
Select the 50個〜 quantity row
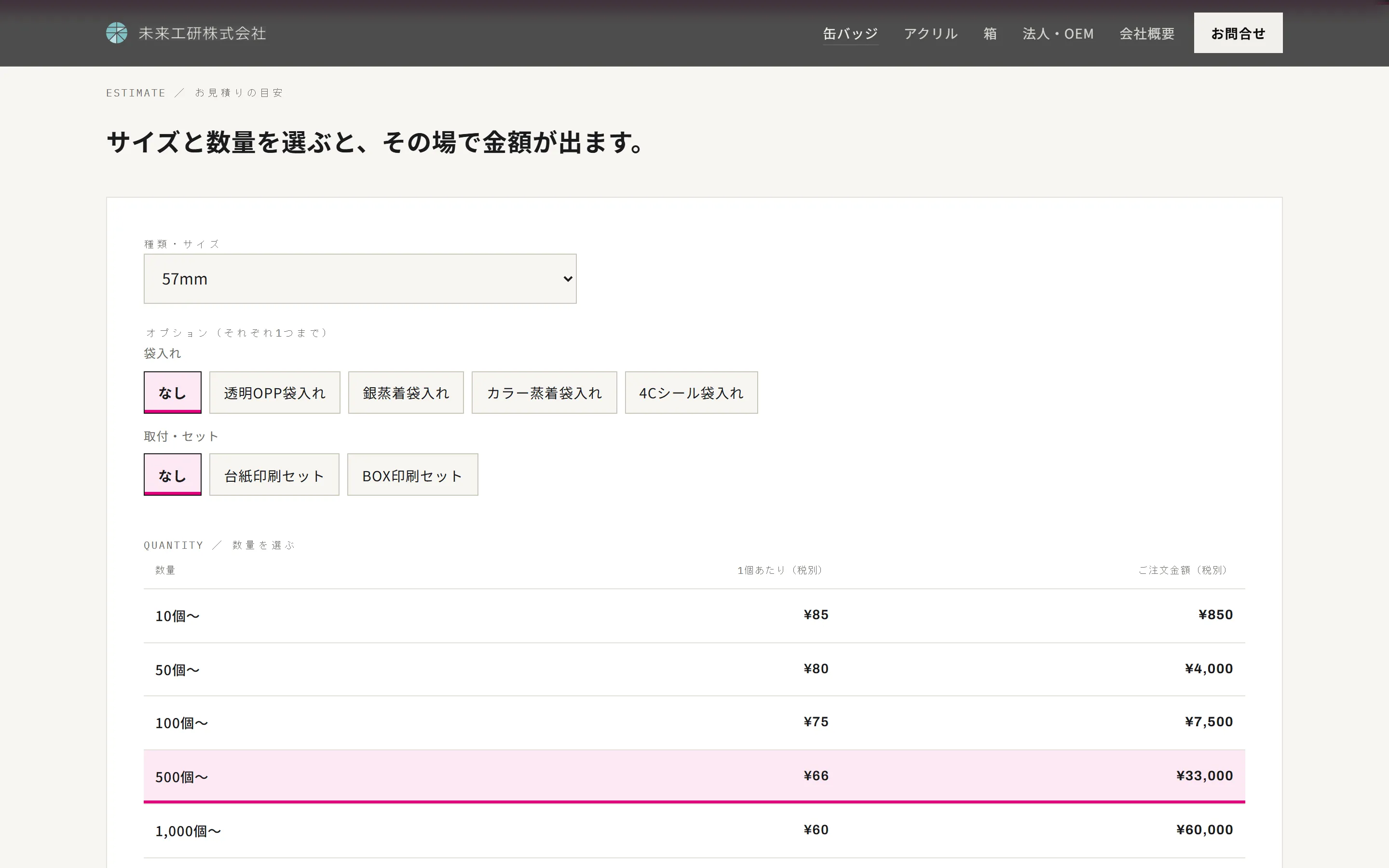pyautogui.click(x=694, y=669)
